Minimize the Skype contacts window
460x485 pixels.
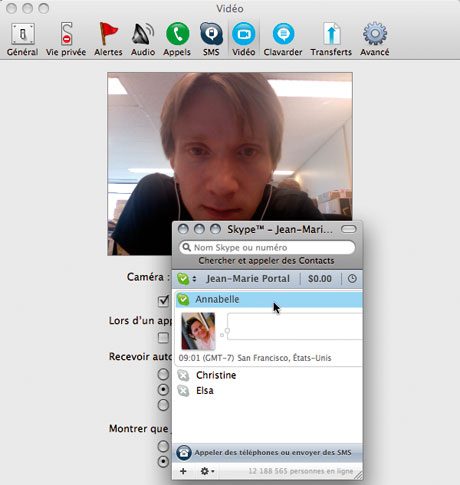(x=199, y=229)
